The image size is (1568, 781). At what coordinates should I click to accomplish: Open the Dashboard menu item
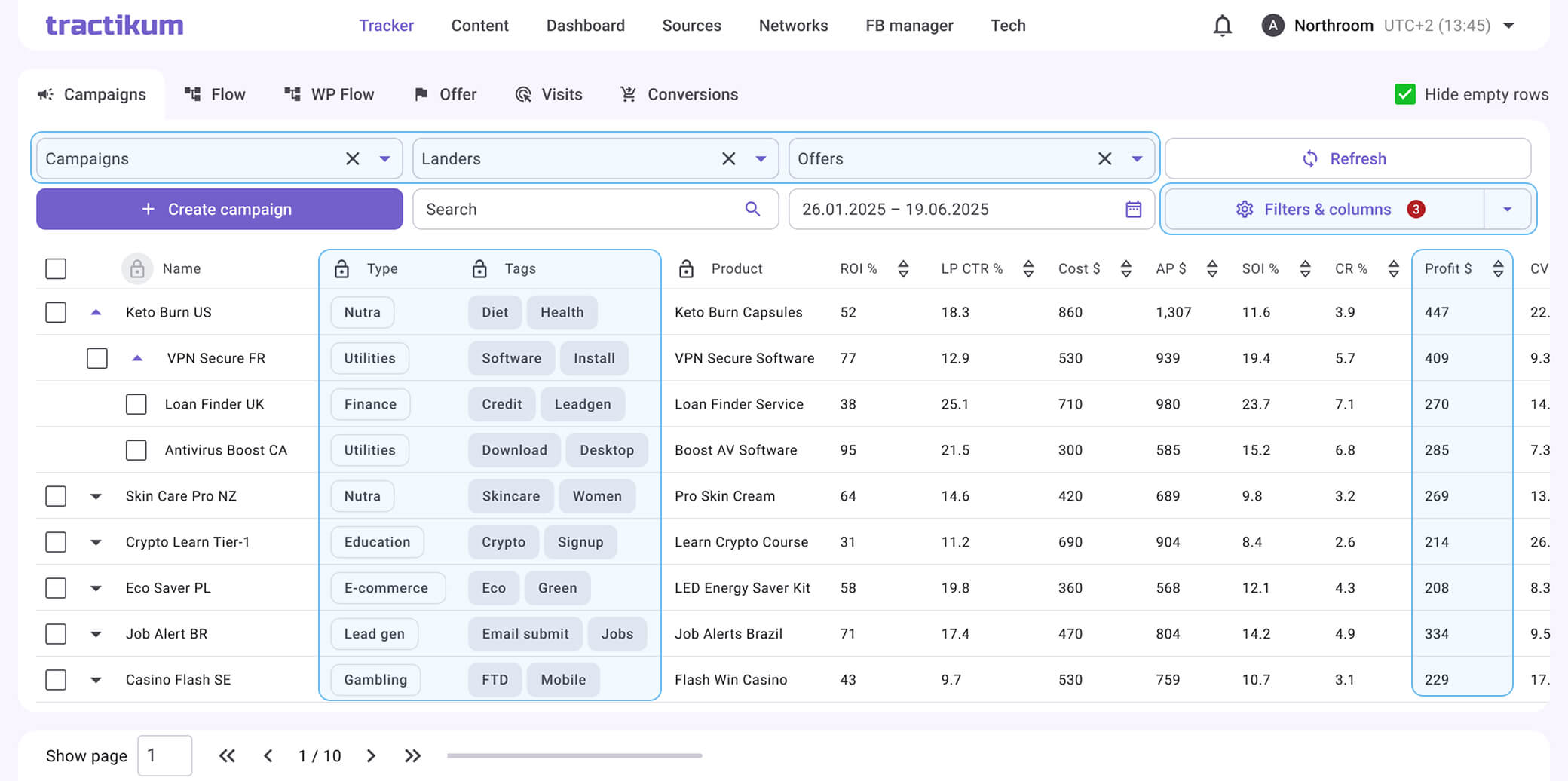tap(585, 26)
